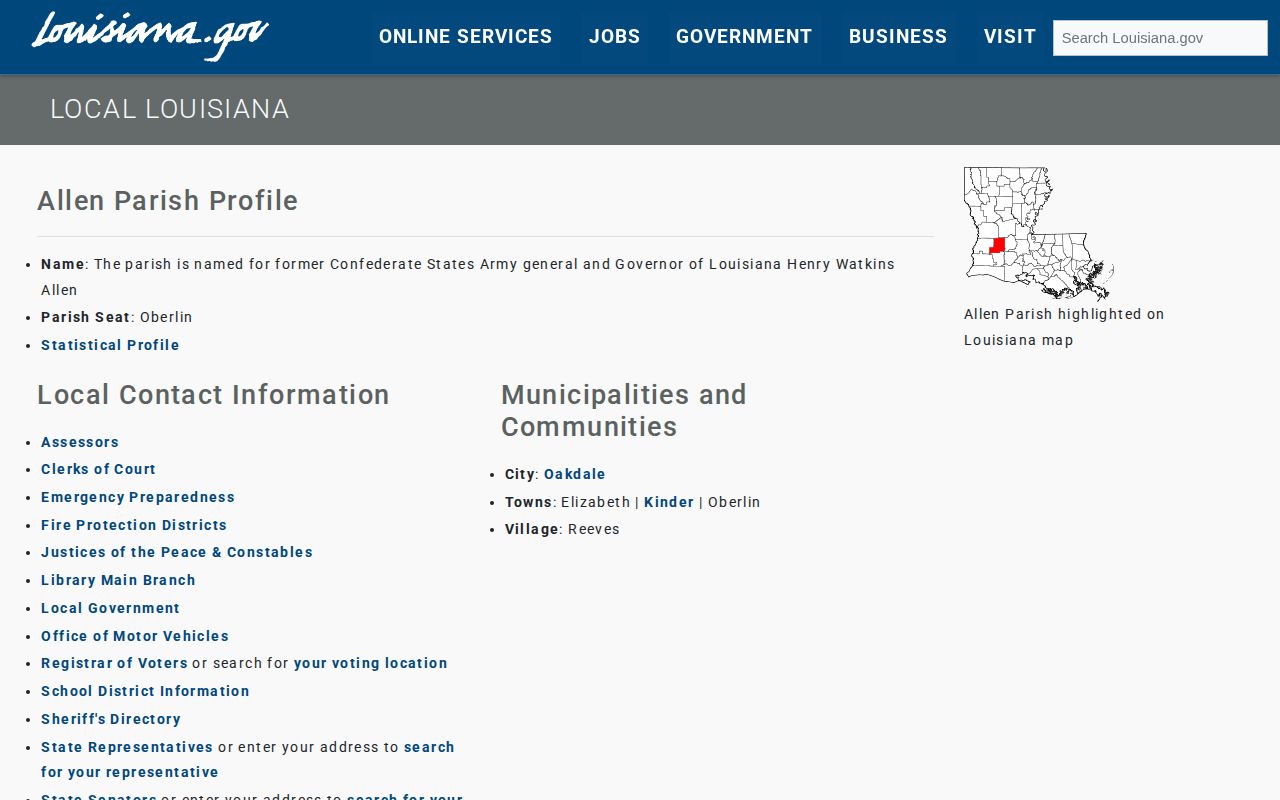Open the Visit menu
The height and width of the screenshot is (800, 1280).
[1010, 37]
